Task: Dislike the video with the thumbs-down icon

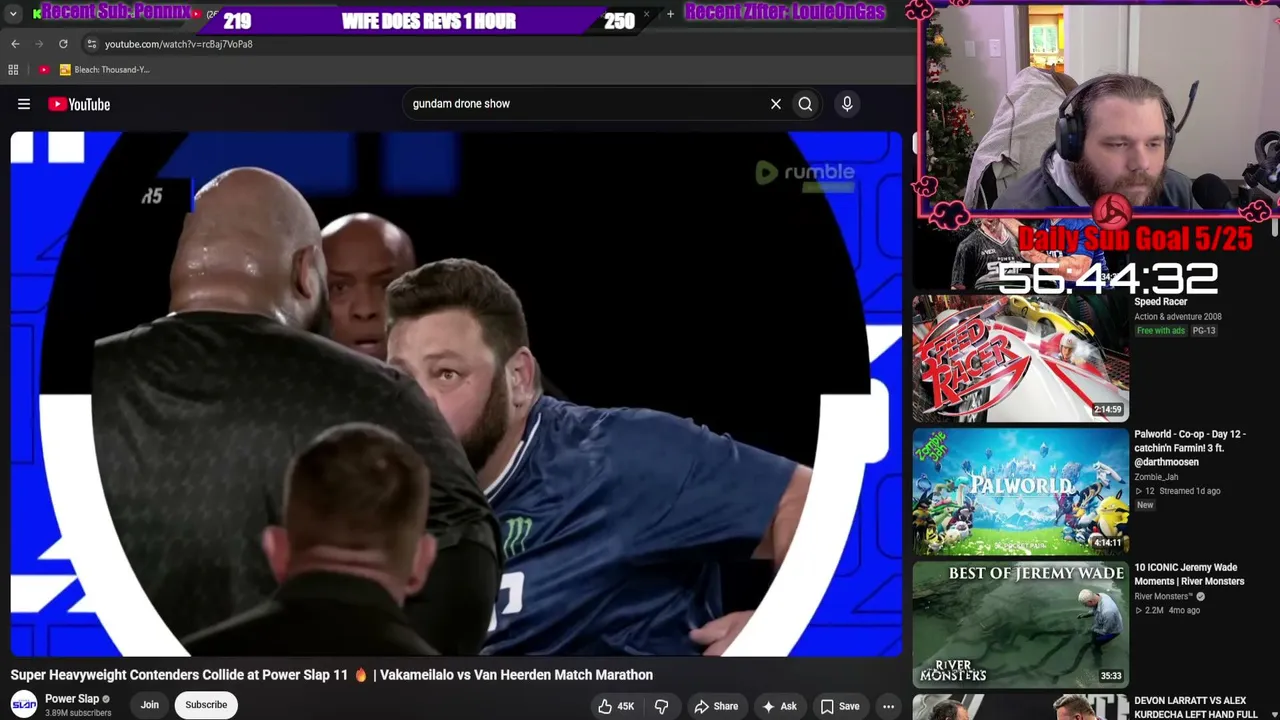Action: click(661, 707)
